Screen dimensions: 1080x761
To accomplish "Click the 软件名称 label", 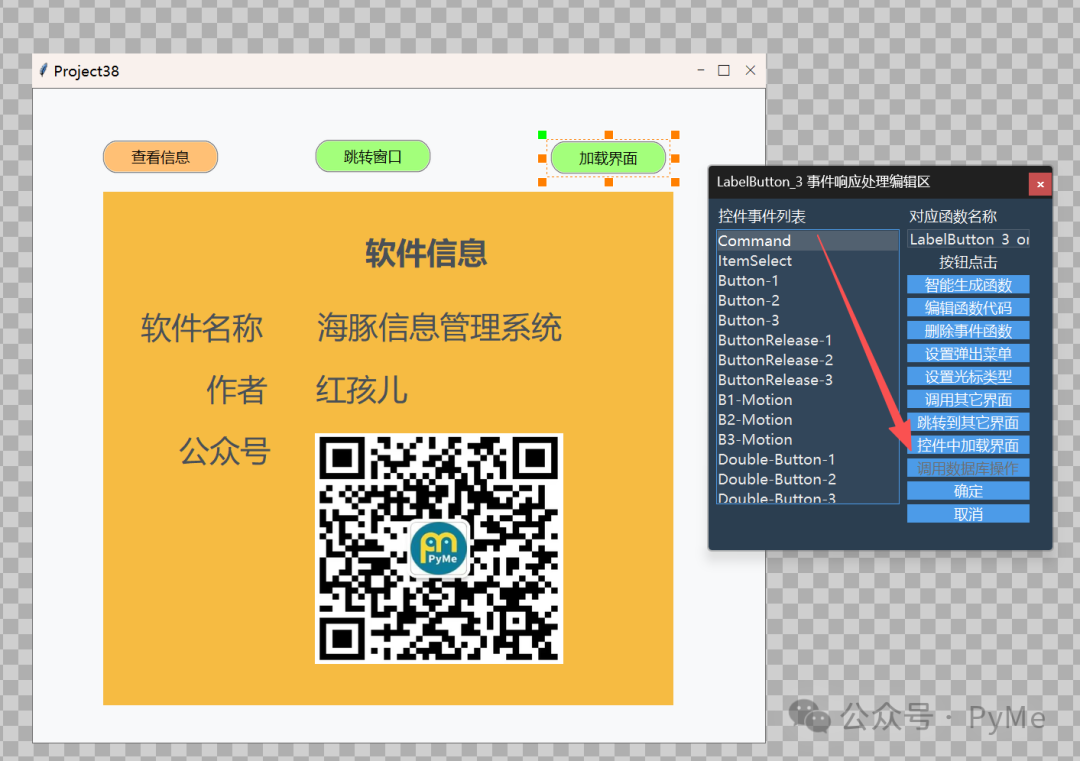I will 202,328.
